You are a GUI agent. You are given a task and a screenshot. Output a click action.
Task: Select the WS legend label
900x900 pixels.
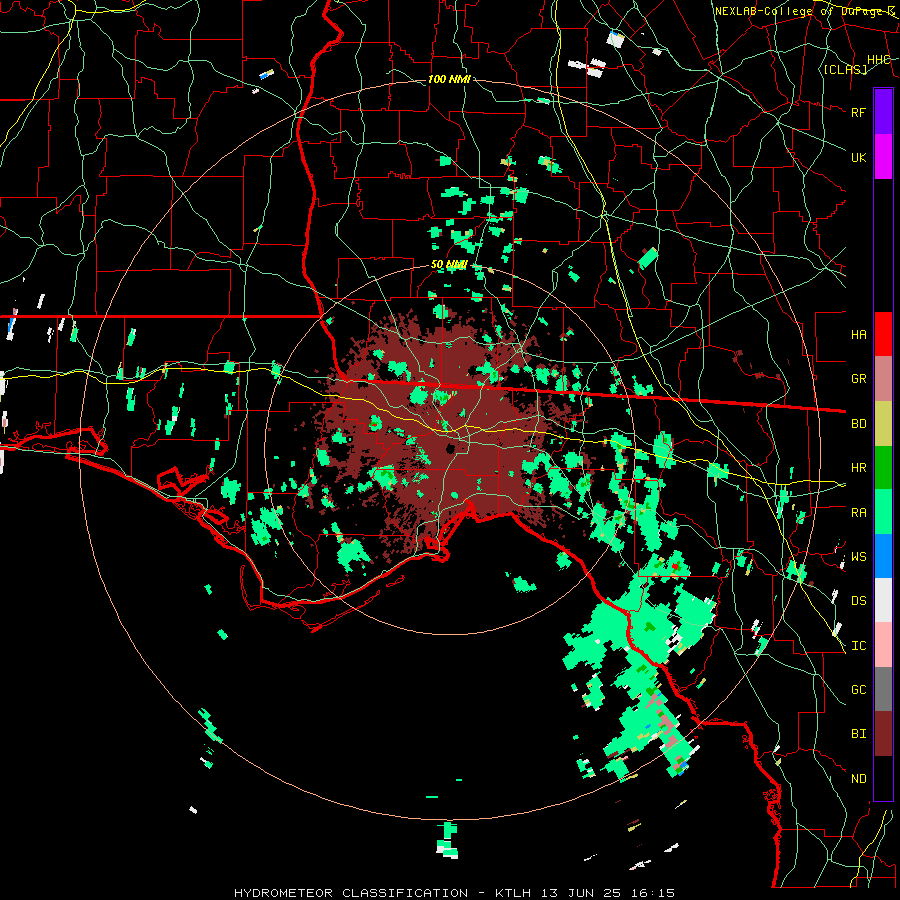pos(858,557)
